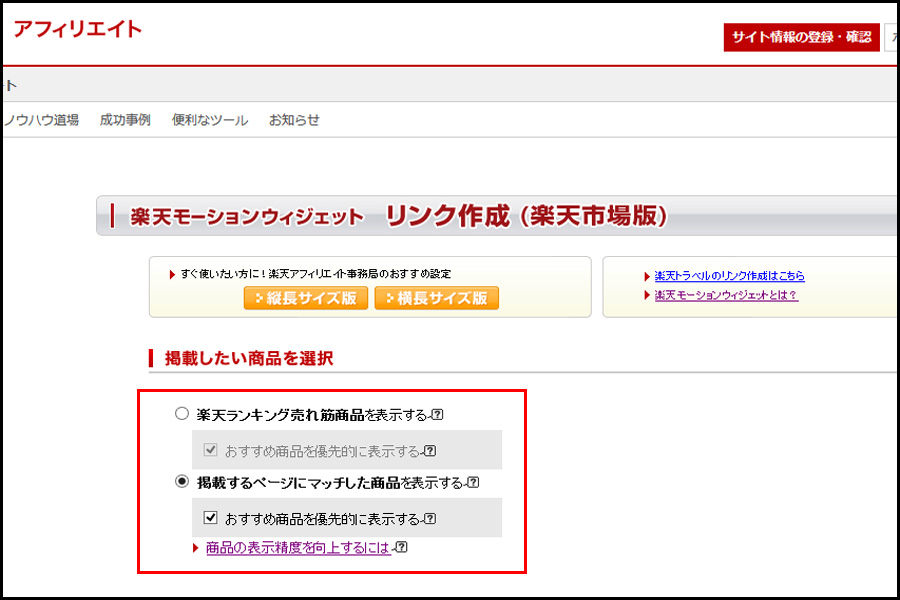Open 便利なツール menu item

(x=210, y=120)
